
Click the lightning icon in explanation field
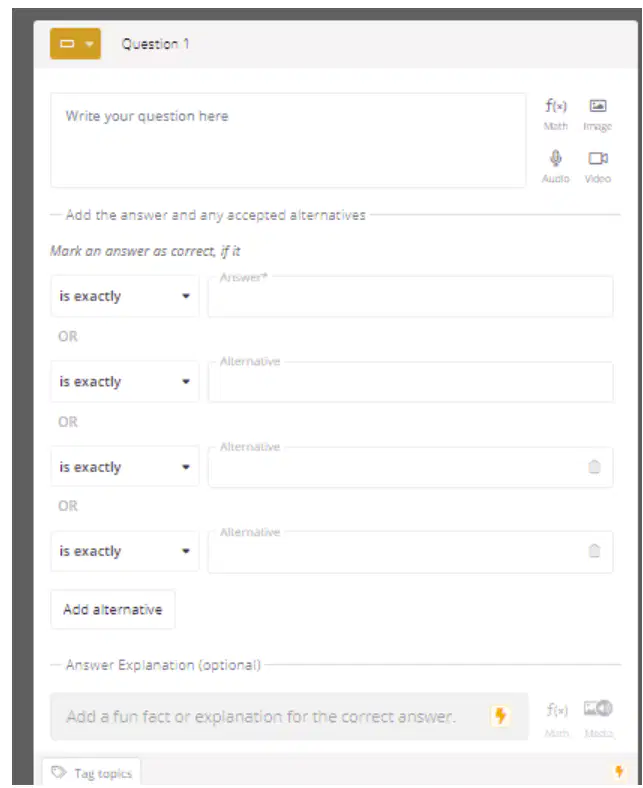[500, 715]
